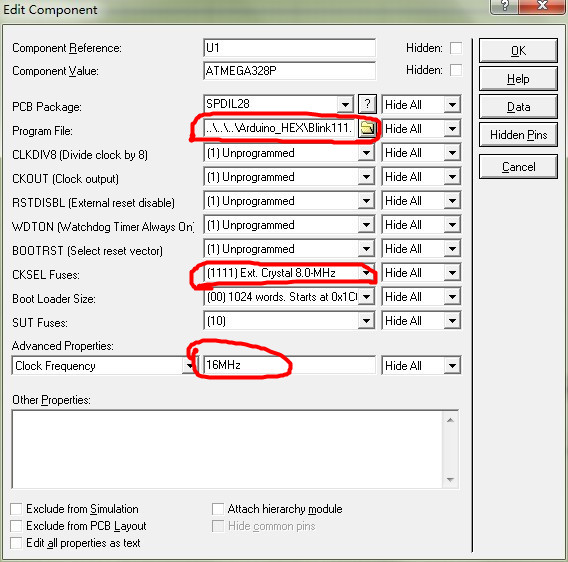Click the Other Properties scroll down arrow
This screenshot has height=562, width=568.
(450, 480)
